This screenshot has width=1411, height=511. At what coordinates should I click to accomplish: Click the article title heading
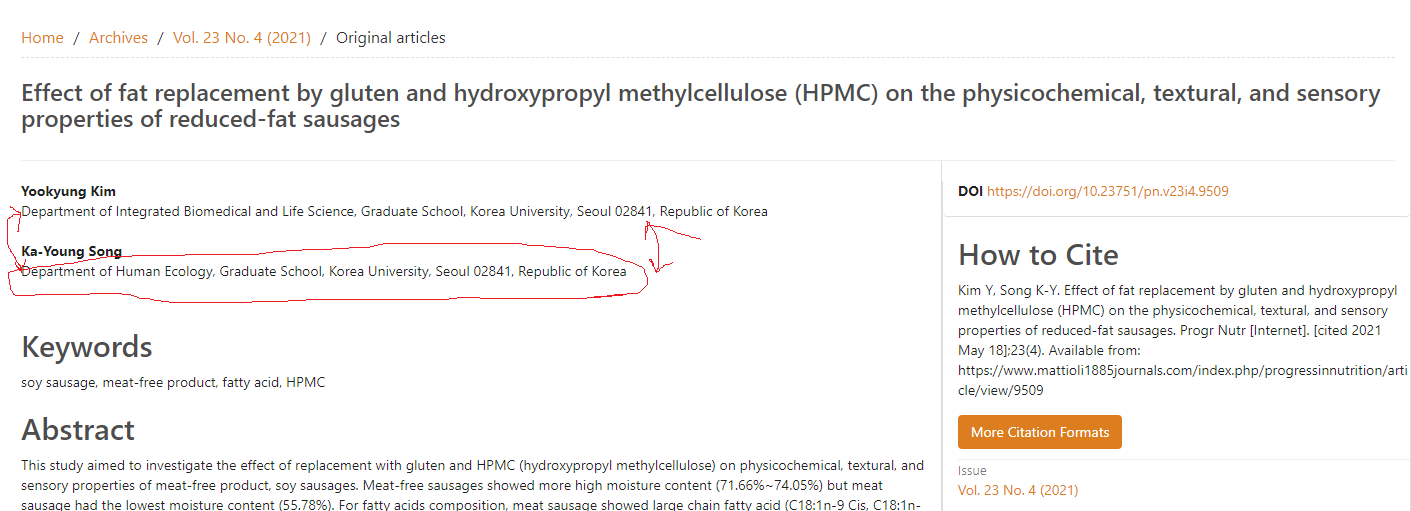(x=700, y=106)
